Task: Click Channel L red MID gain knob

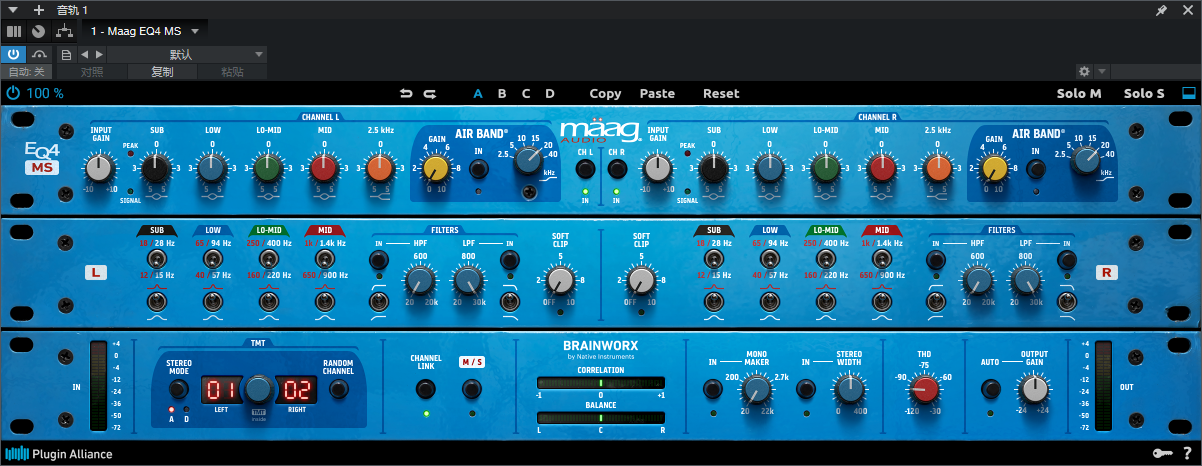Action: pos(324,168)
